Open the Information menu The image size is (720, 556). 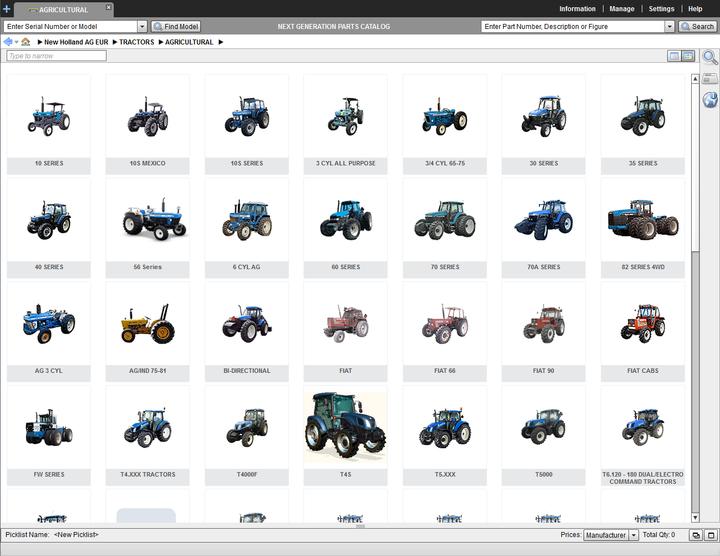pos(577,9)
